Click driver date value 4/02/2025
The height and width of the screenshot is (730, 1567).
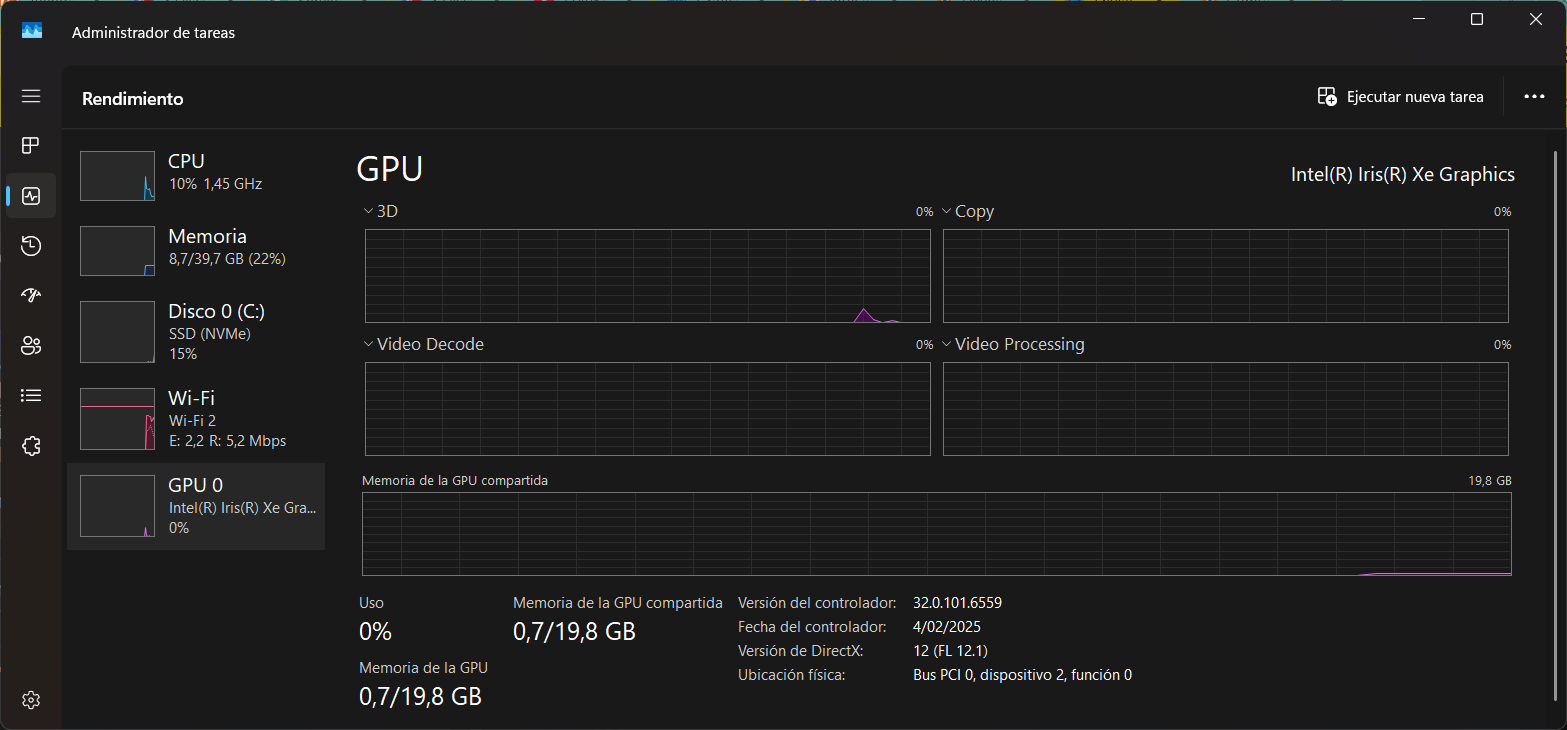click(947, 627)
